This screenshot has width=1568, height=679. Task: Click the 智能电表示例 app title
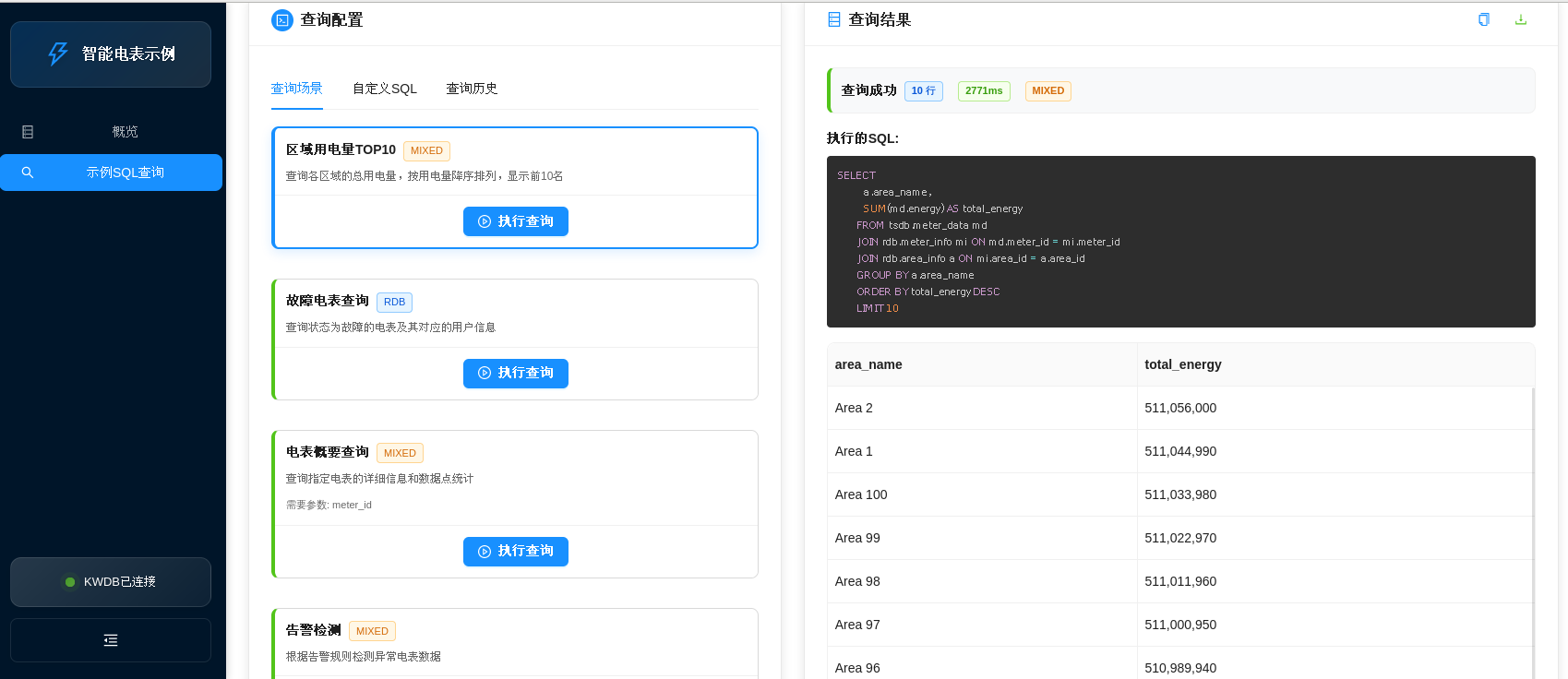pyautogui.click(x=128, y=54)
